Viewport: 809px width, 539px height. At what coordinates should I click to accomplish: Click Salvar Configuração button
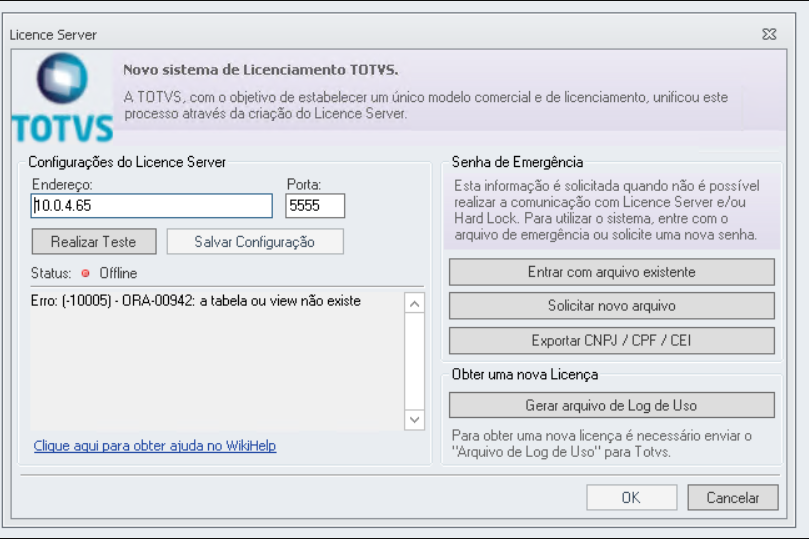[255, 241]
